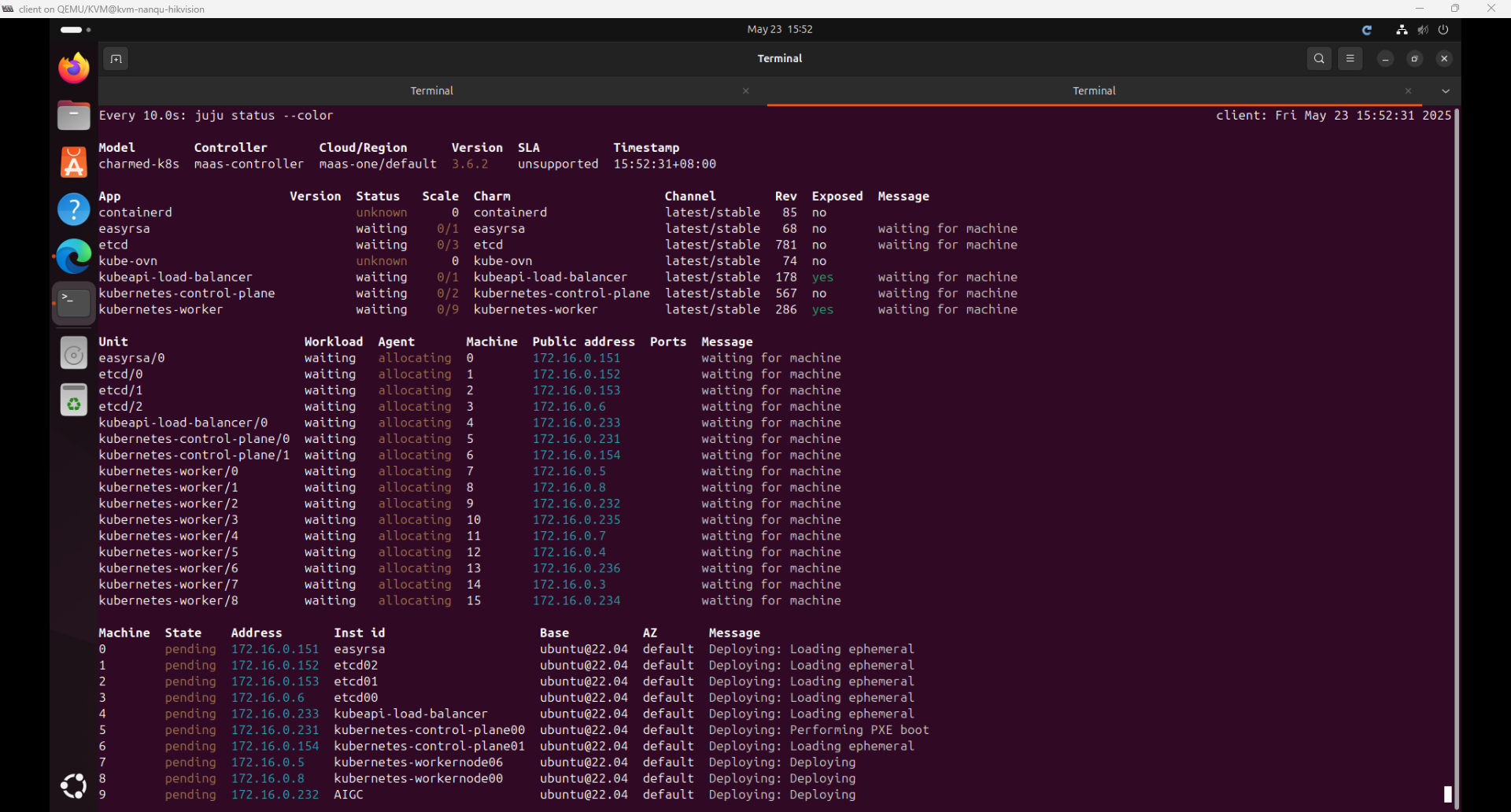Switch to the second Terminal tab
Viewport: 1511px width, 812px height.
coord(1094,90)
